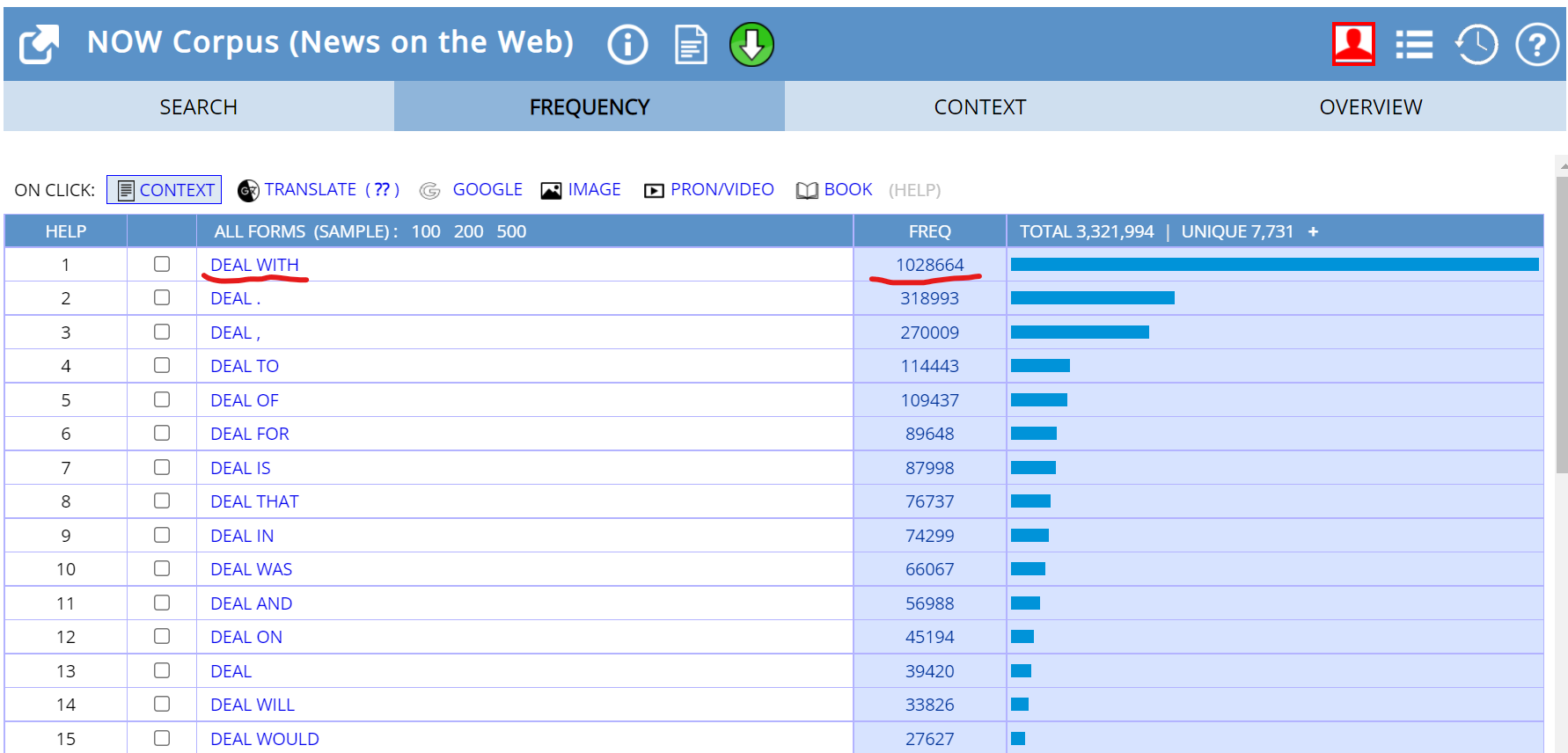Open the red user profile icon

tap(1352, 44)
